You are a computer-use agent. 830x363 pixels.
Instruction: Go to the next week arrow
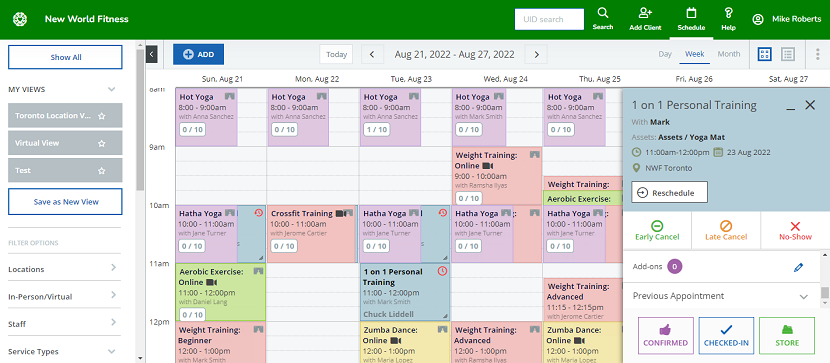(536, 54)
